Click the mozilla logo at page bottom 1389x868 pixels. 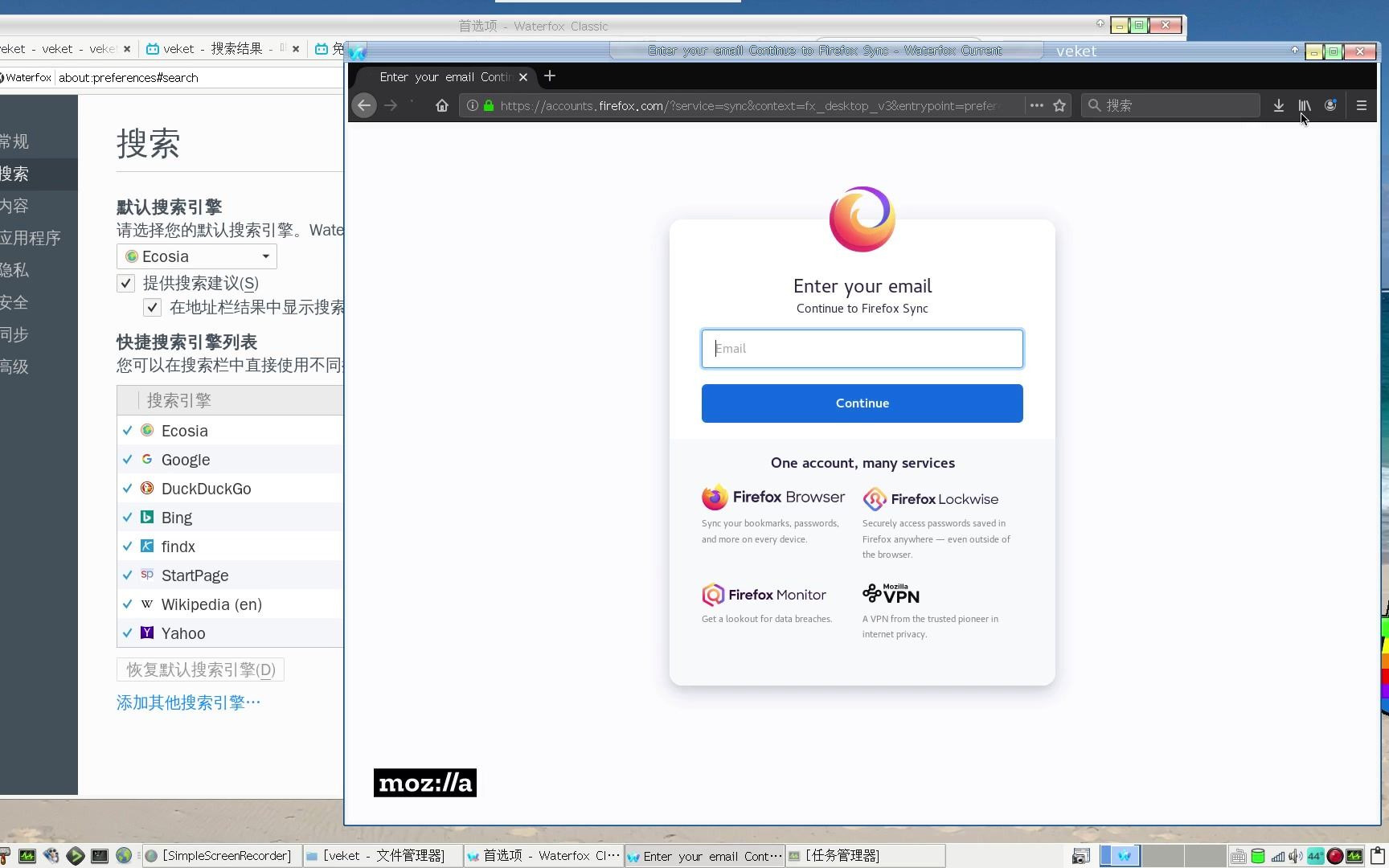click(425, 783)
